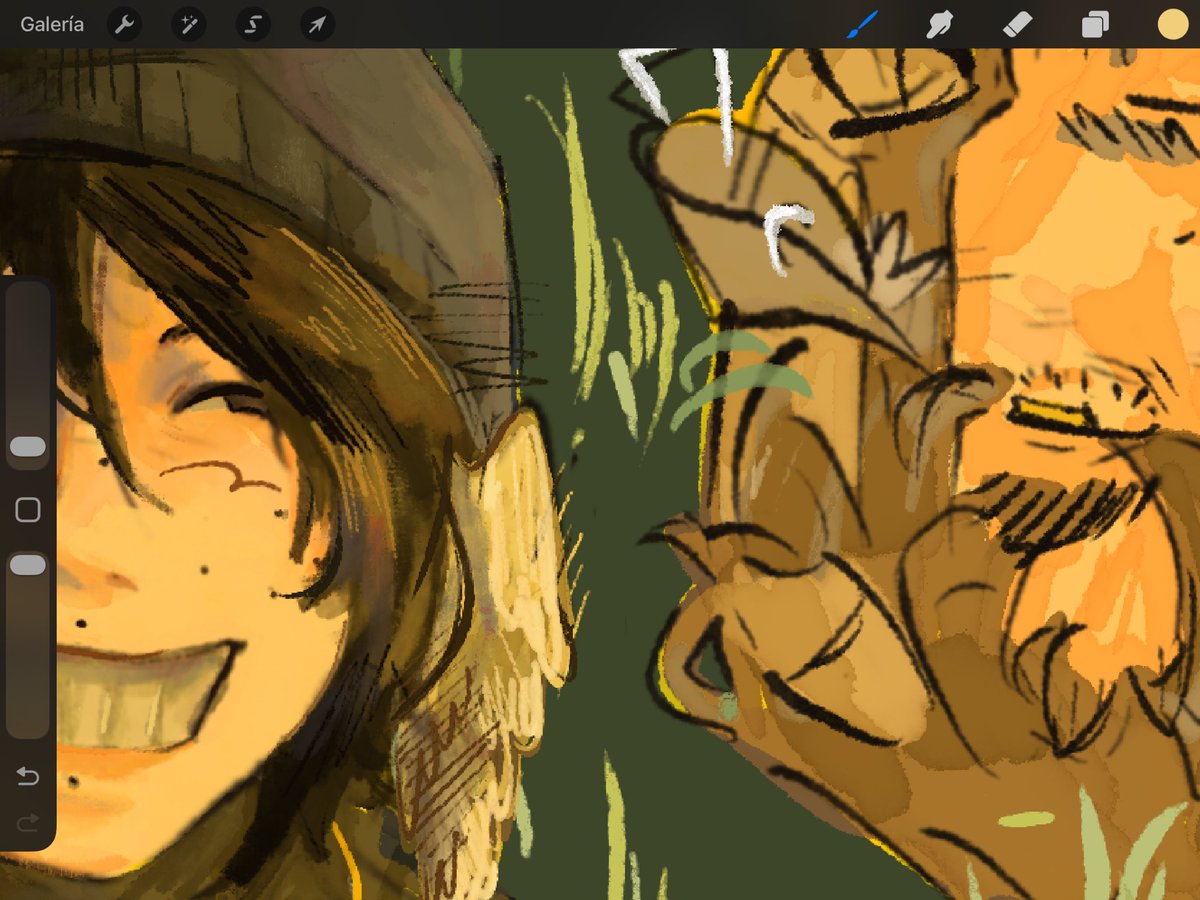Open the Galería gallery view

point(52,25)
